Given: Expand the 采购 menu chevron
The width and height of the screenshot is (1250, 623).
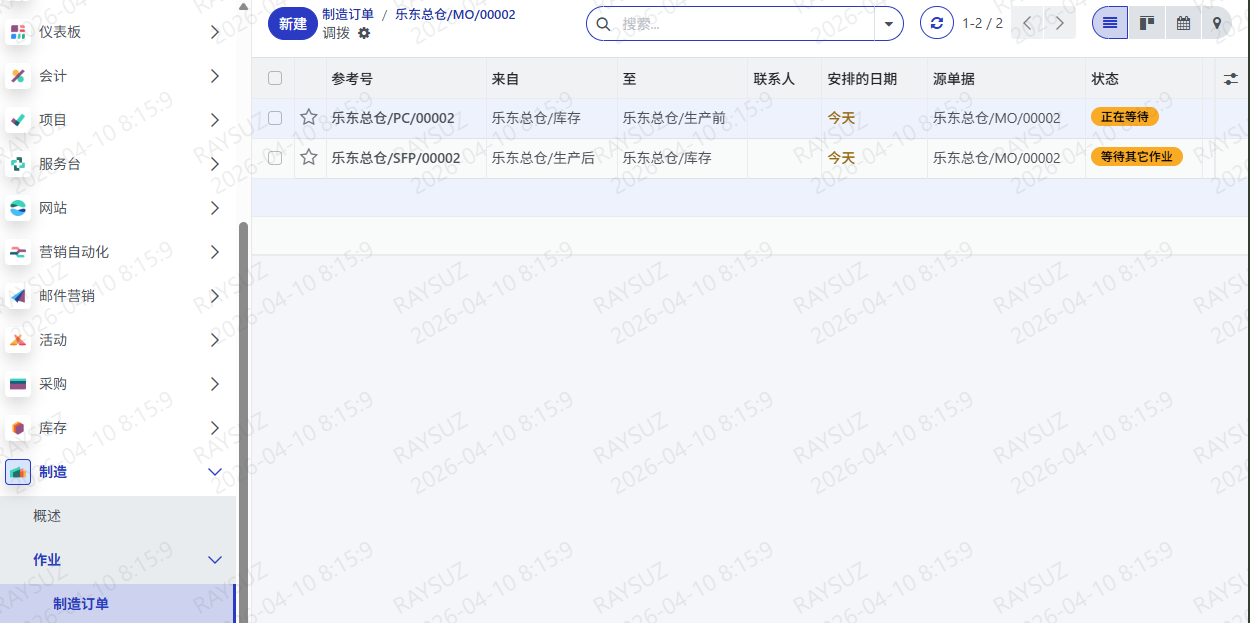Looking at the screenshot, I should (x=214, y=384).
